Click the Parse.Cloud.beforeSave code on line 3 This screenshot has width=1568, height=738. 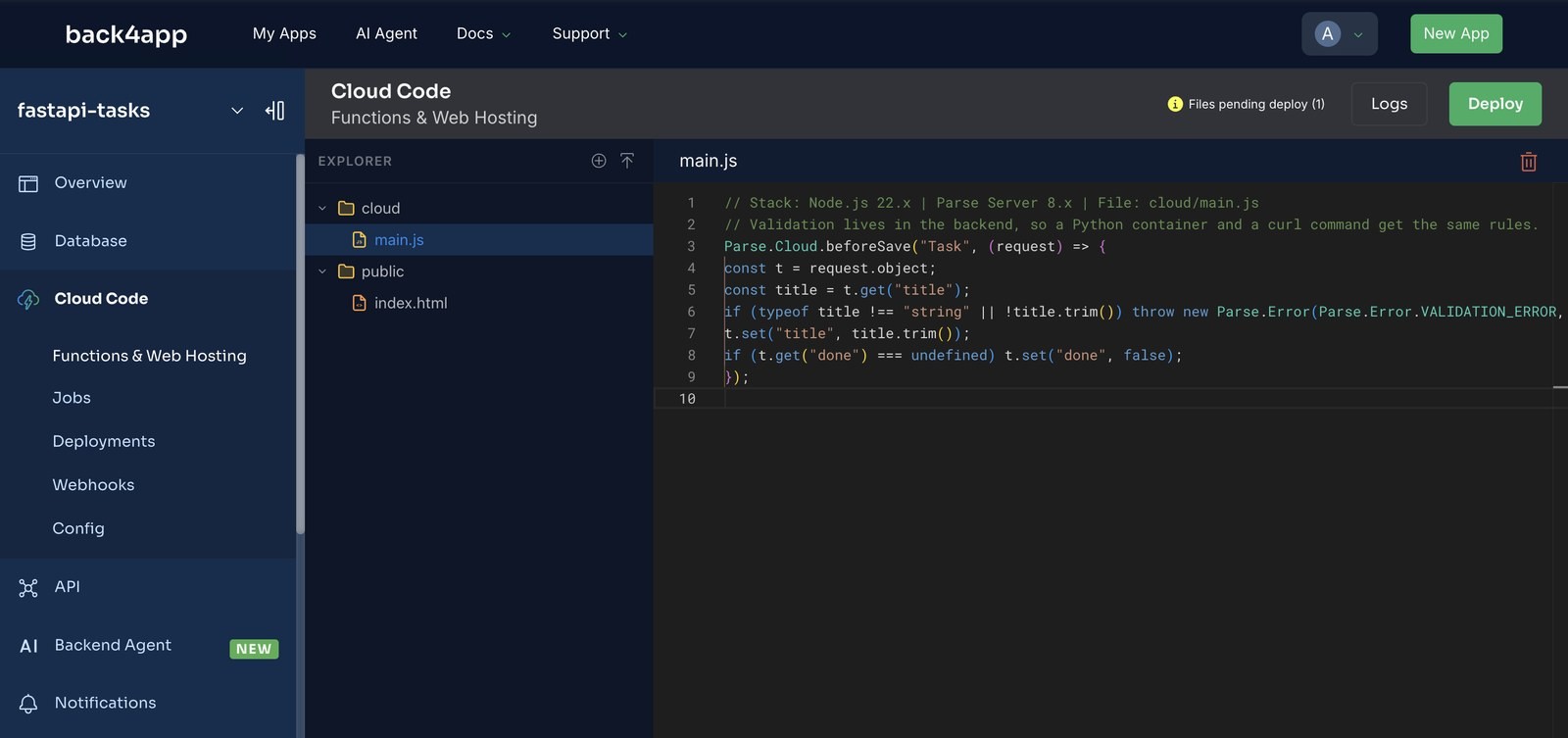[818, 247]
